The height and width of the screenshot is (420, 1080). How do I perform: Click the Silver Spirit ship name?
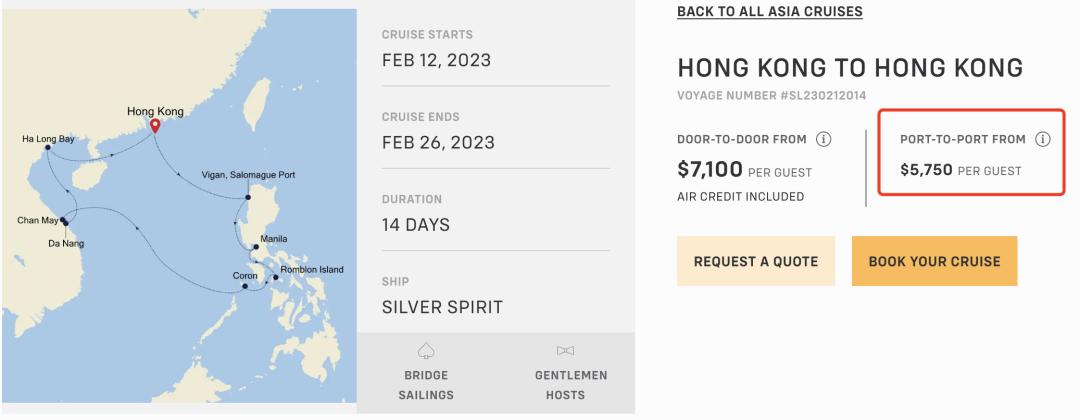[x=442, y=307]
